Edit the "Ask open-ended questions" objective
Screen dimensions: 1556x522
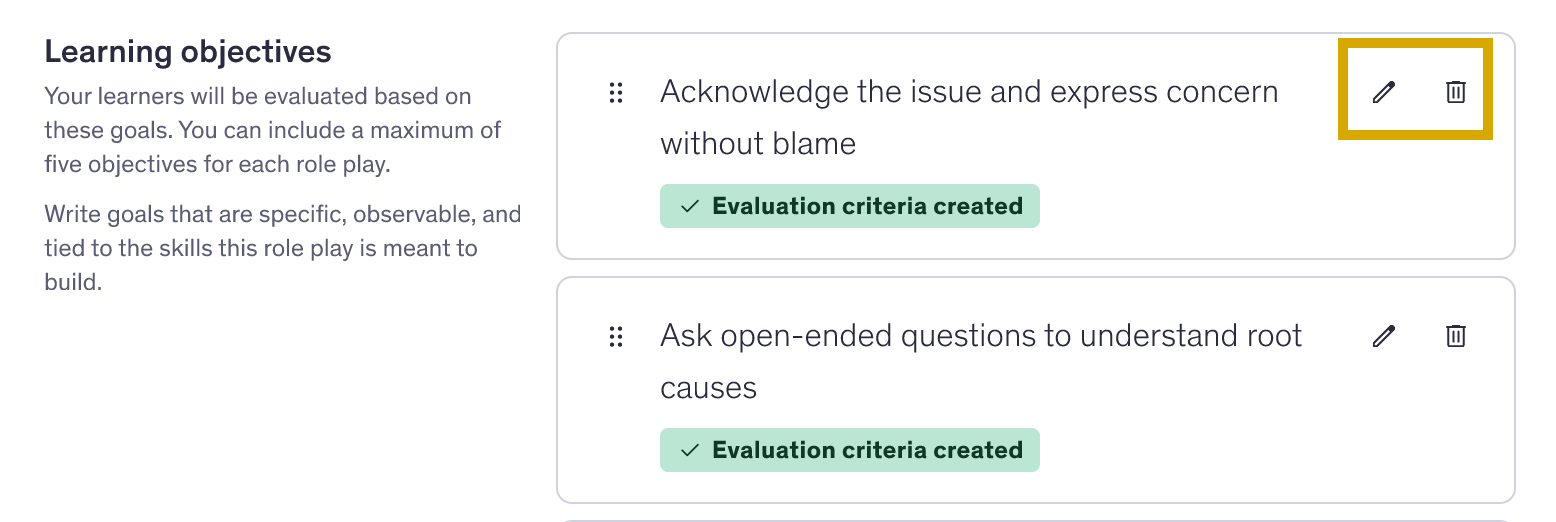(1383, 337)
